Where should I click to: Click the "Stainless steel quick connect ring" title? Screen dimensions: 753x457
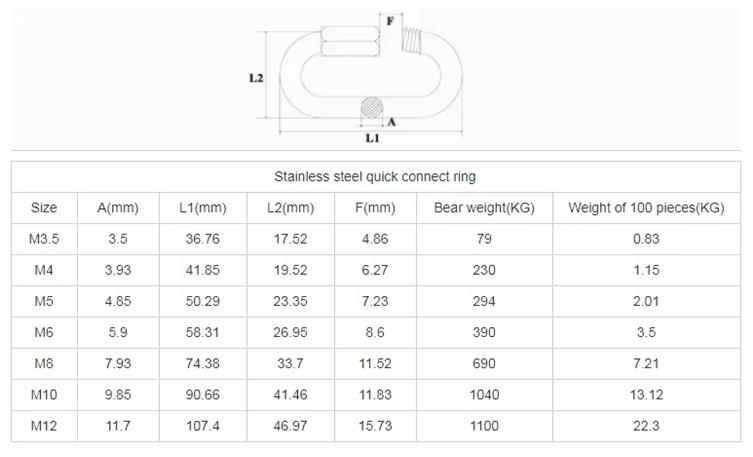click(375, 177)
